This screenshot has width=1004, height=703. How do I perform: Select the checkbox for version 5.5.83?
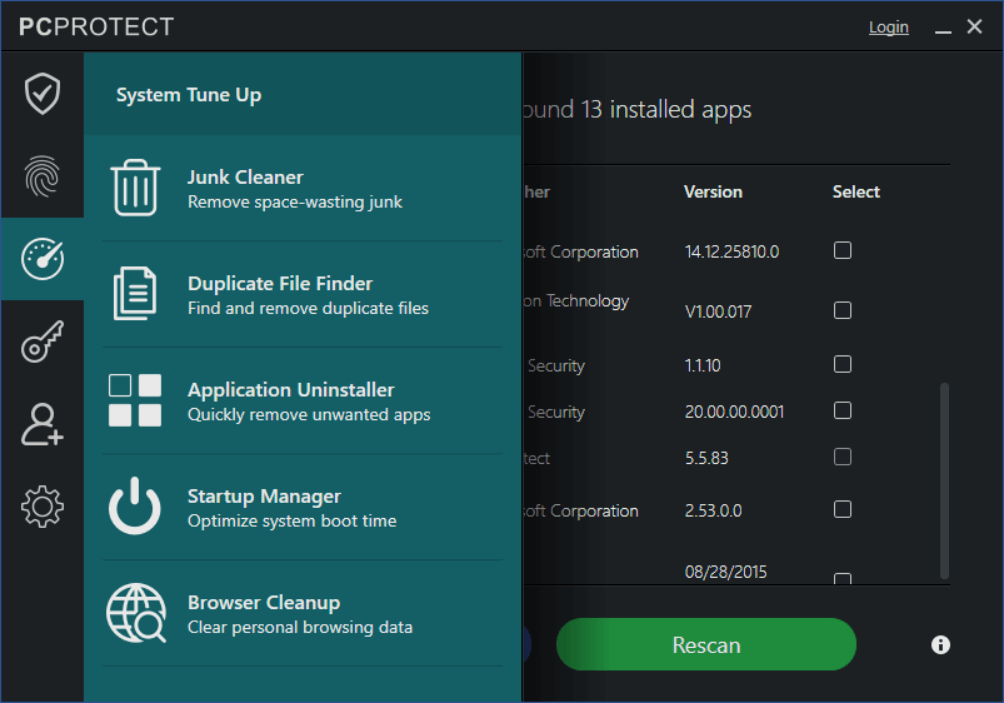pos(843,457)
